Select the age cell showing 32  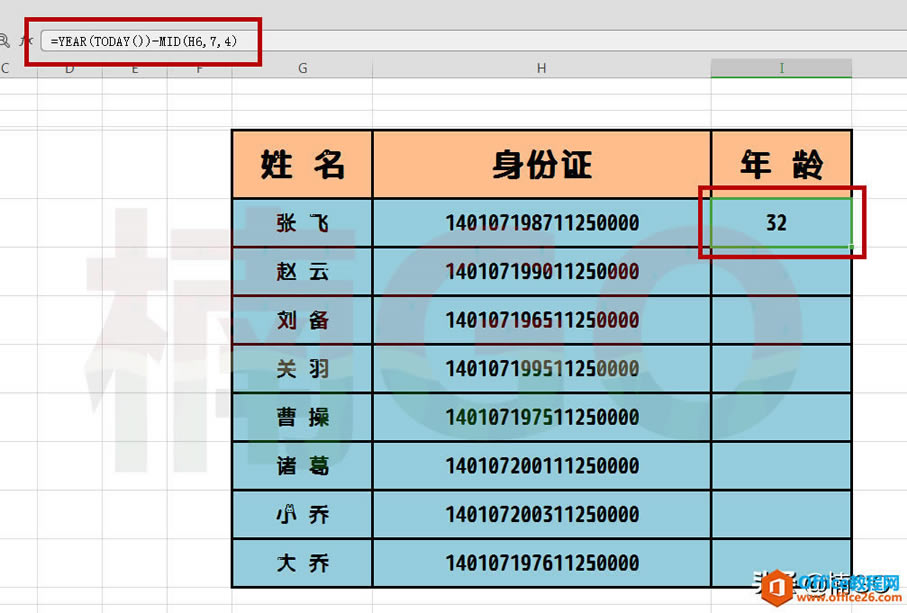pyautogui.click(x=781, y=223)
